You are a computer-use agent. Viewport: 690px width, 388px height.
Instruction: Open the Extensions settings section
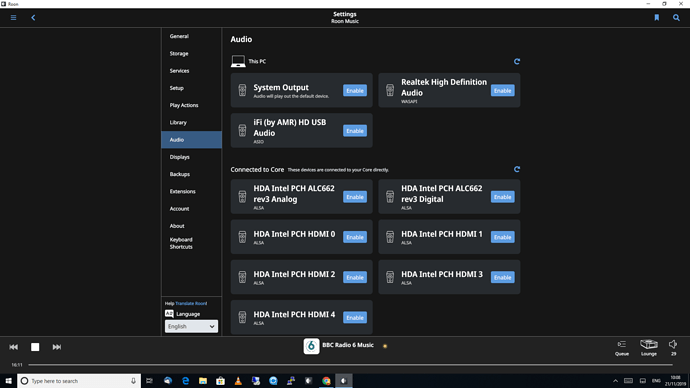(191, 191)
